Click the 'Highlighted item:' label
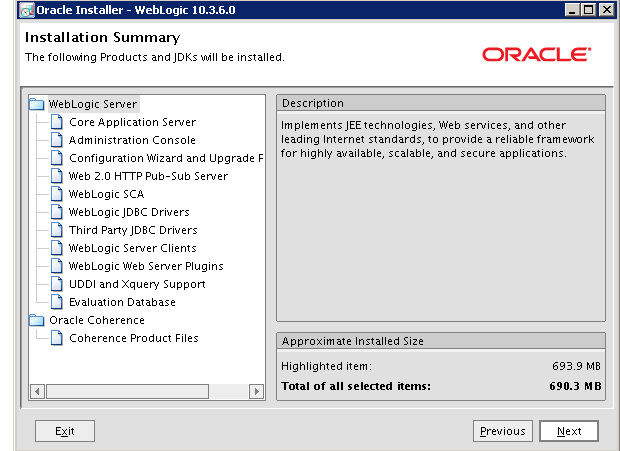Image resolution: width=620 pixels, height=451 pixels. click(326, 366)
